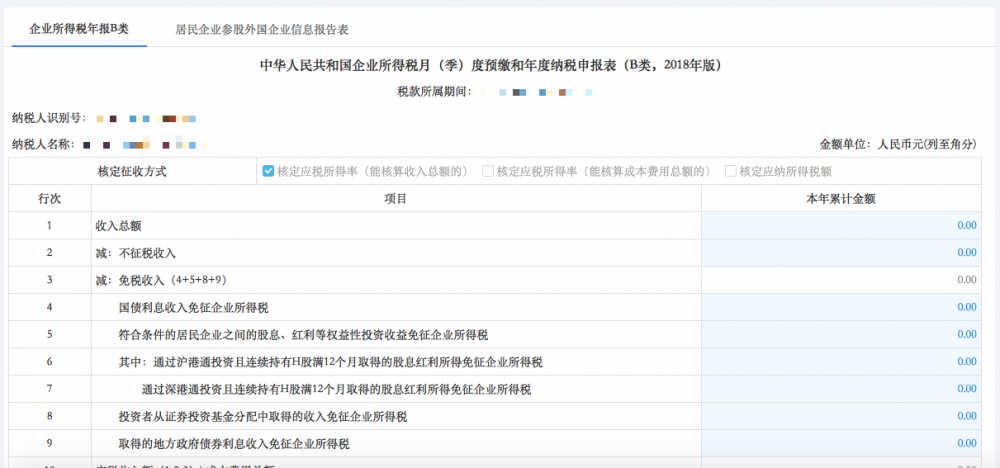Click the row 5 股息、红利 investment income amount field
1000x468 pixels.
[x=841, y=334]
